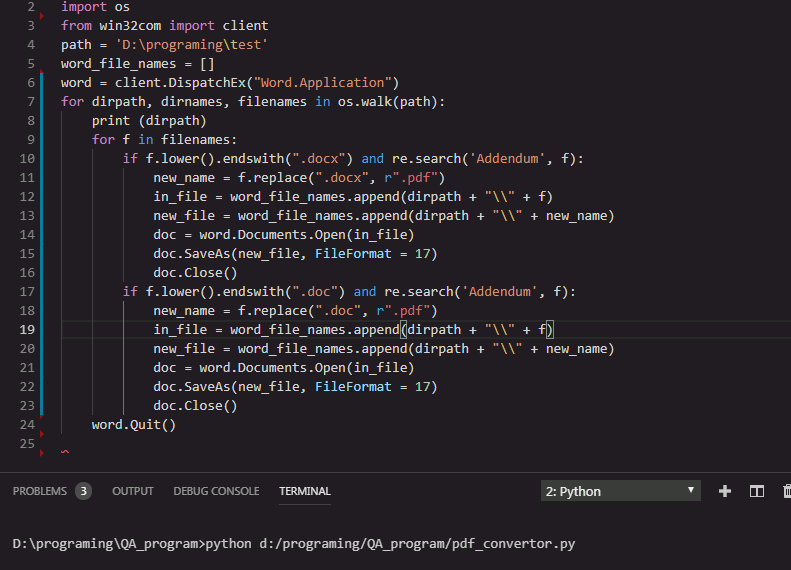Click "re.search('Addendum', f)" on line 10

[x=484, y=159]
